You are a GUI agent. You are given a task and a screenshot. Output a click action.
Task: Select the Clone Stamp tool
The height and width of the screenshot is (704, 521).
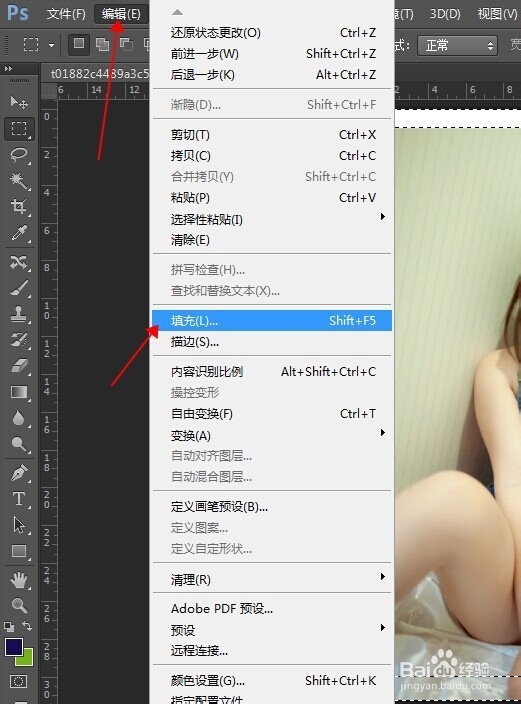pos(19,314)
